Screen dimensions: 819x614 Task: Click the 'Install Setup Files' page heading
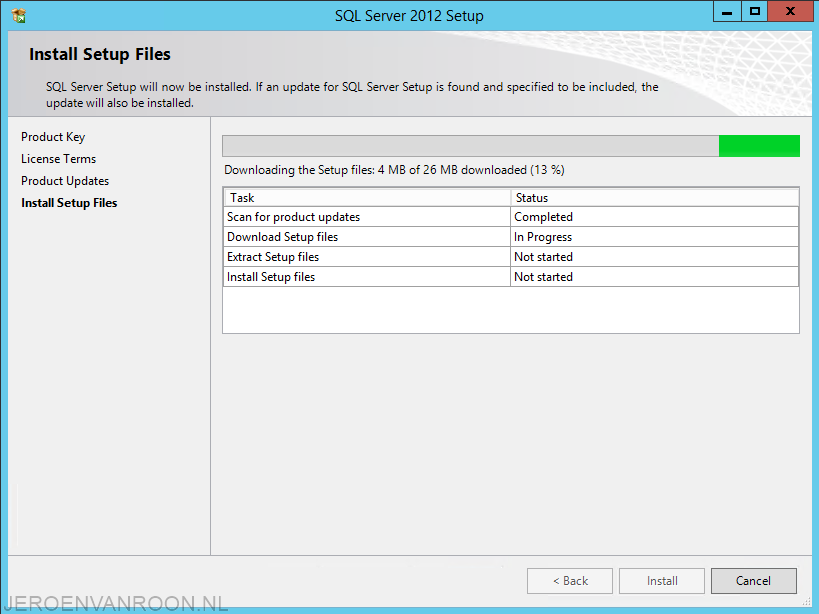point(100,54)
